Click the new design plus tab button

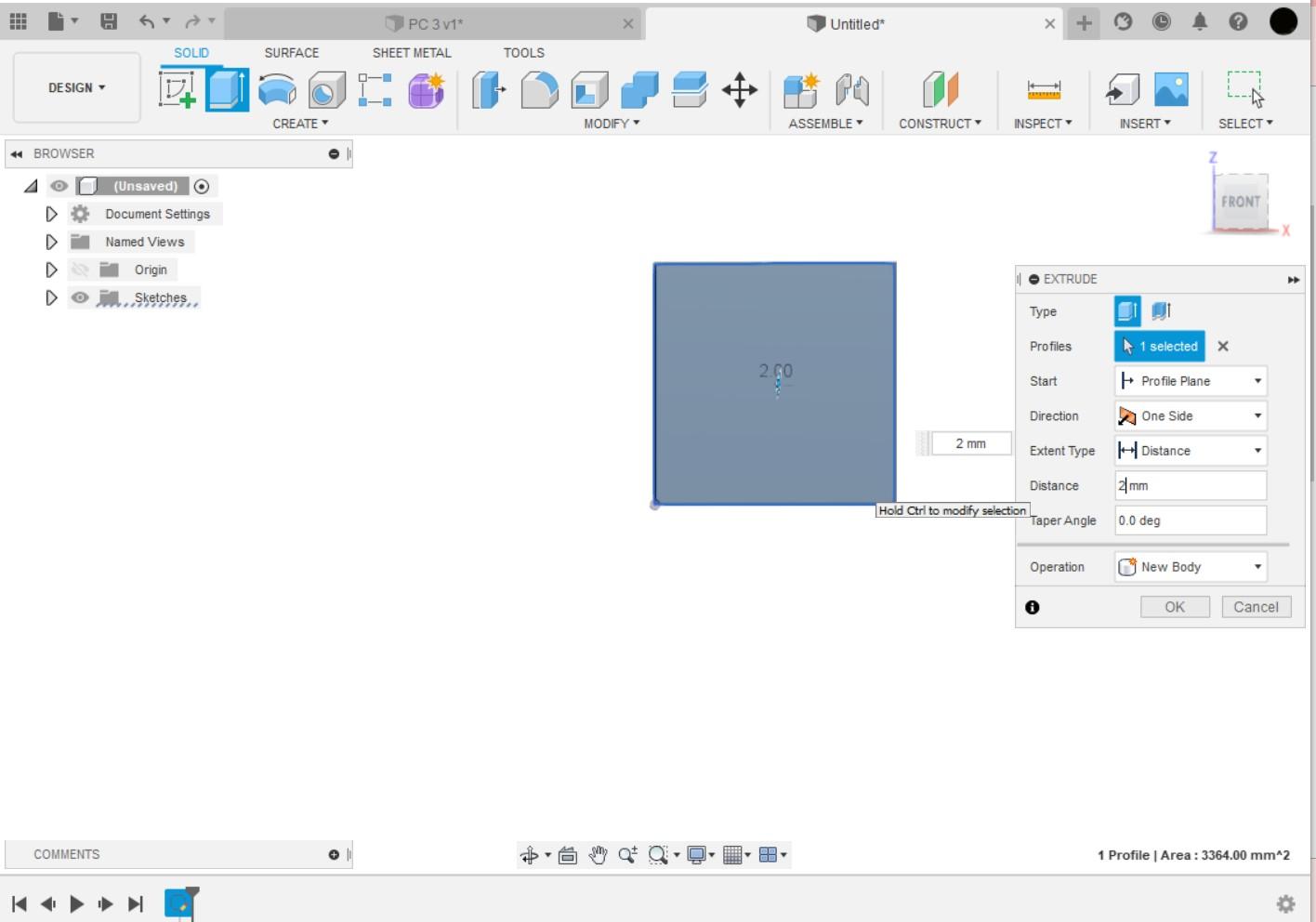pos(1084,23)
